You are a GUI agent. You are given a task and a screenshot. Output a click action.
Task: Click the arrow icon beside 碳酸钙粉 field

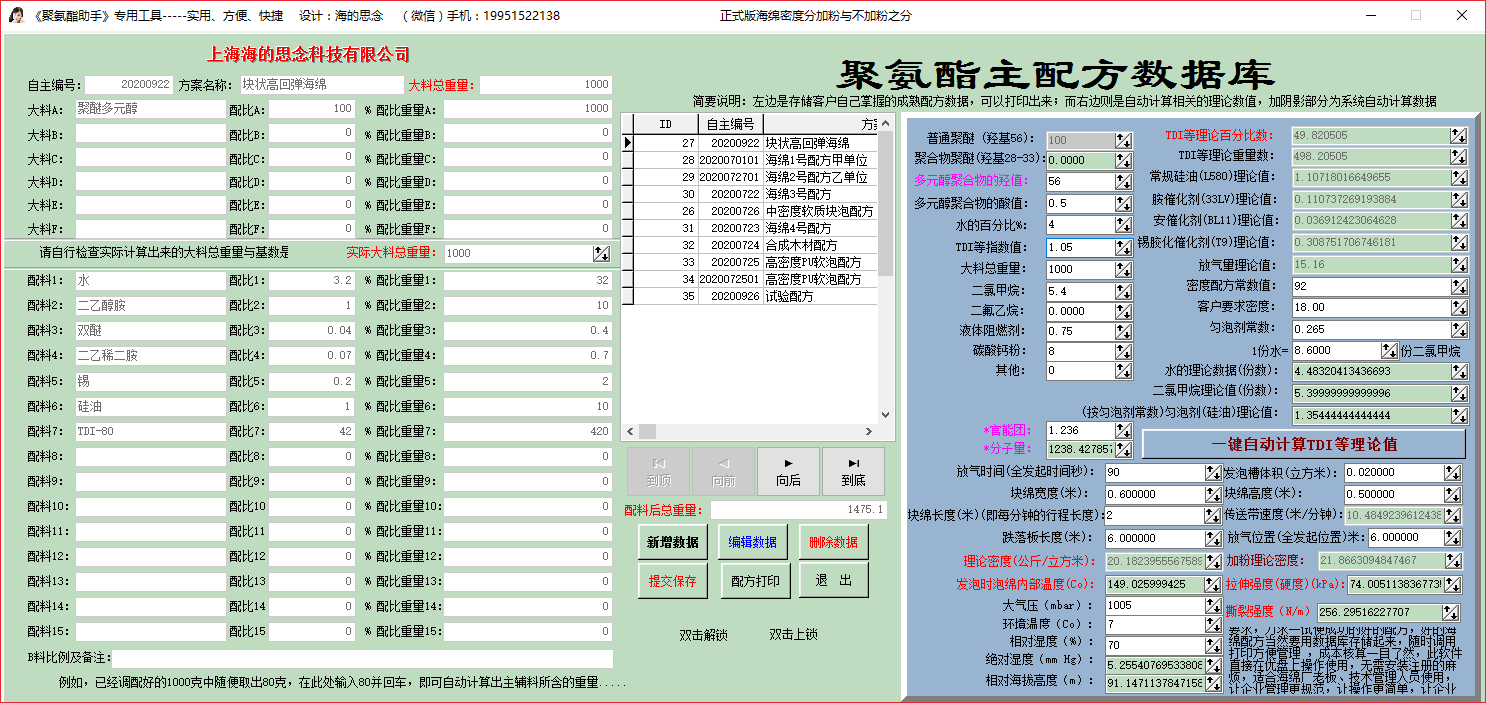tap(1123, 352)
